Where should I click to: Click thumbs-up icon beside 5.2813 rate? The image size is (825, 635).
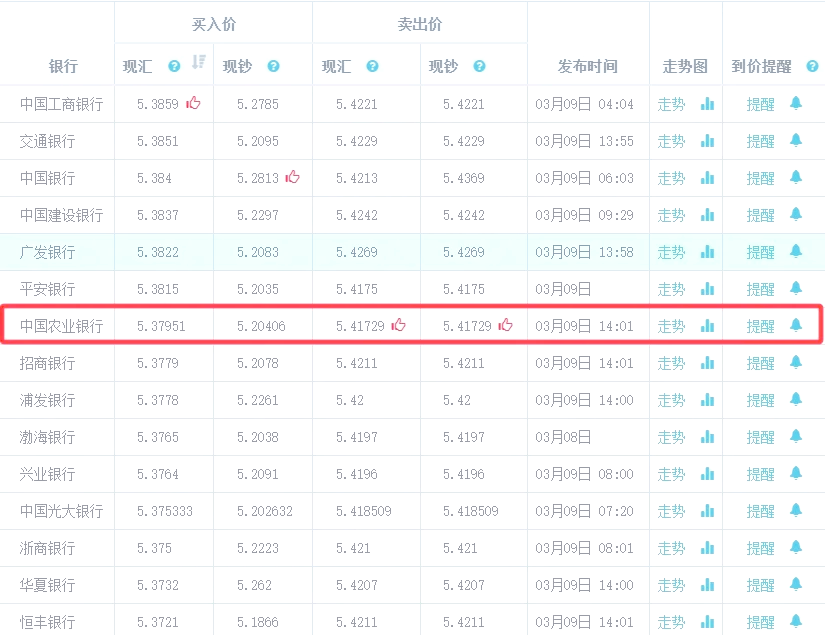[293, 177]
